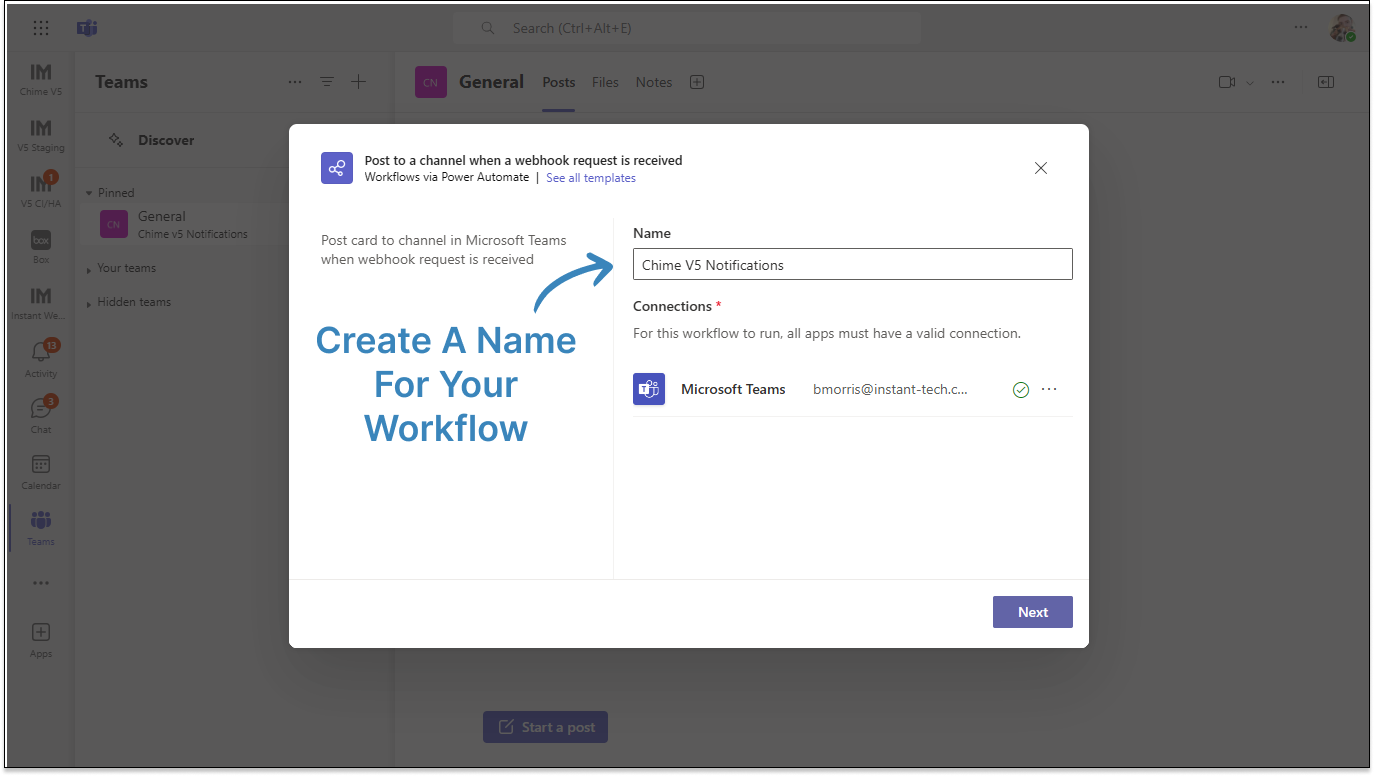The height and width of the screenshot is (776, 1374).
Task: Open the app launcher grid icon
Action: [x=41, y=28]
